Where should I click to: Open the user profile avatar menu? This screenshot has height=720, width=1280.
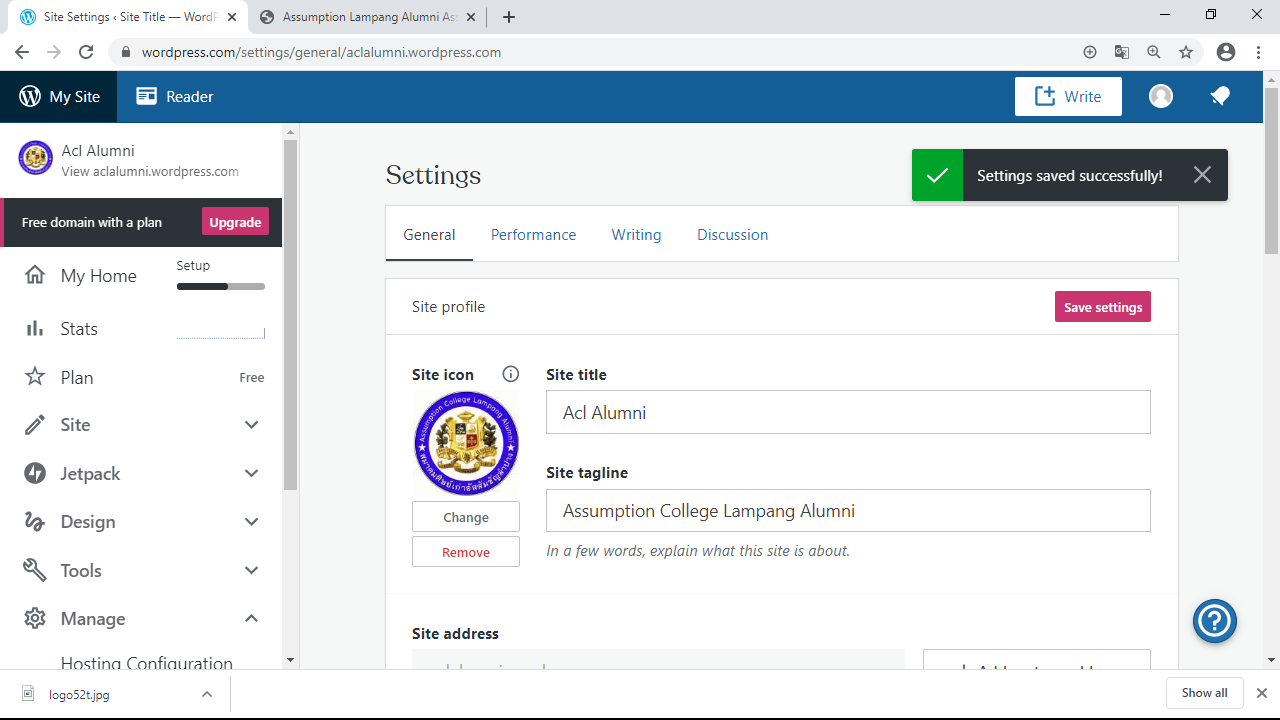[x=1160, y=96]
